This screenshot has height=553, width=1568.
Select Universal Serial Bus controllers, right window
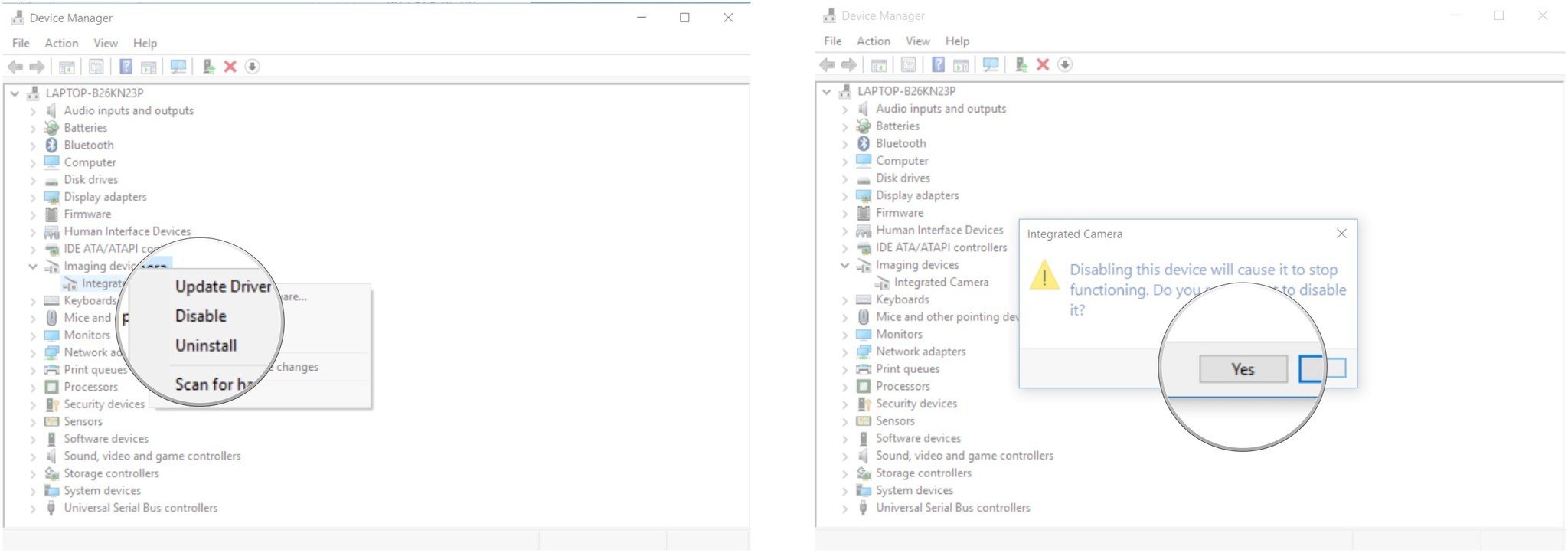[x=953, y=508]
